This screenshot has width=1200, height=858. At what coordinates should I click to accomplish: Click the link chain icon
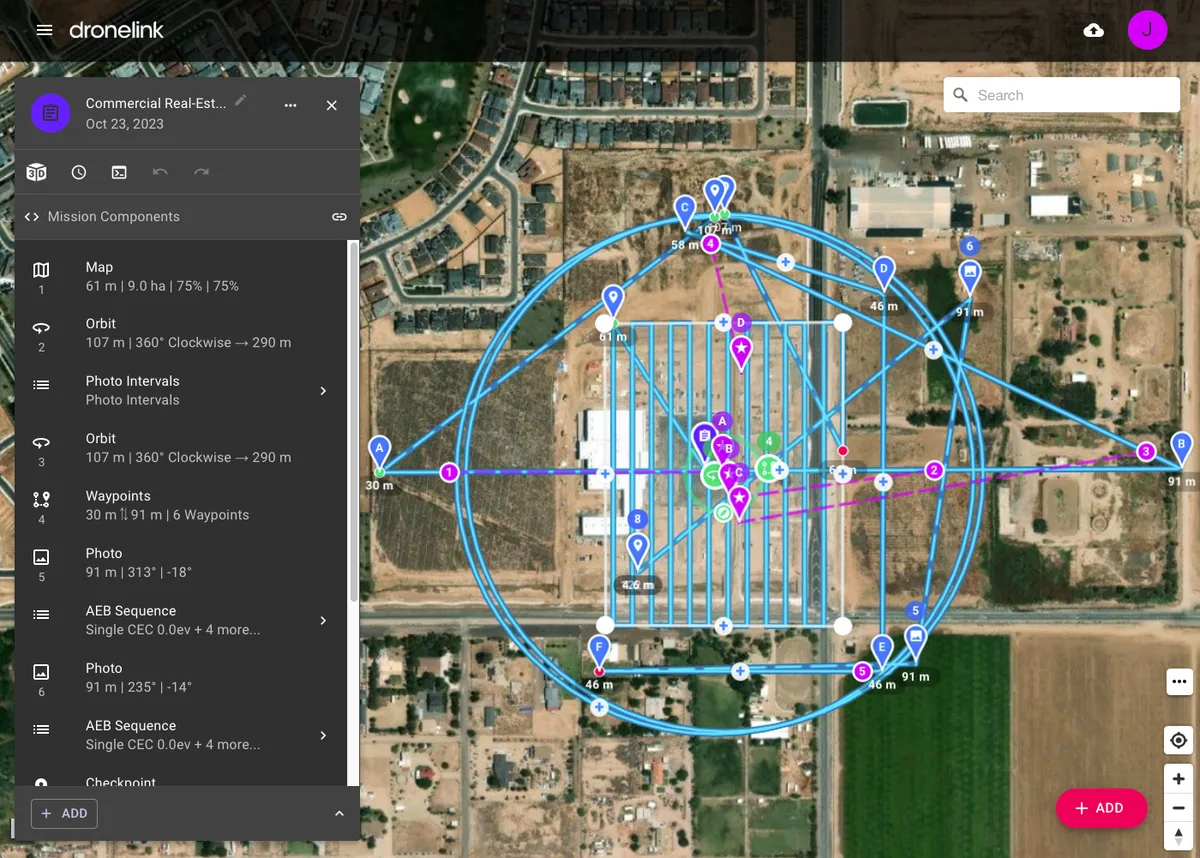click(339, 217)
